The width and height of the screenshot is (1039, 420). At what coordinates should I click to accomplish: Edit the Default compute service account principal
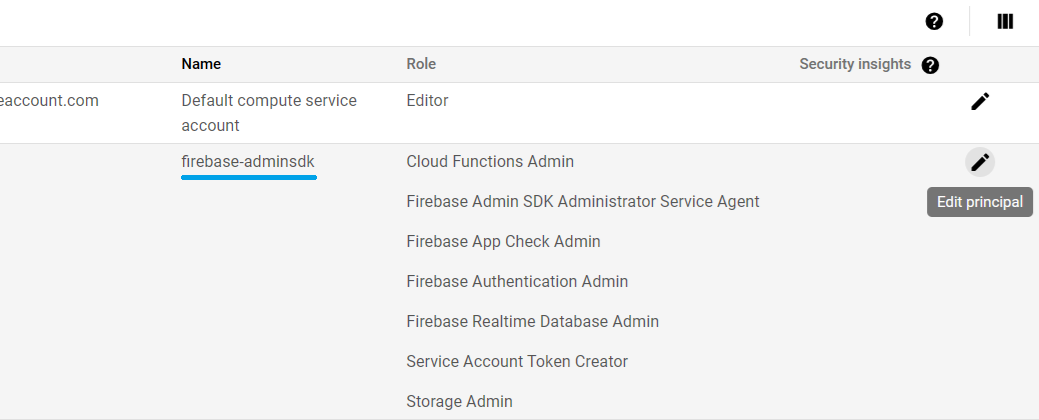coord(980,101)
